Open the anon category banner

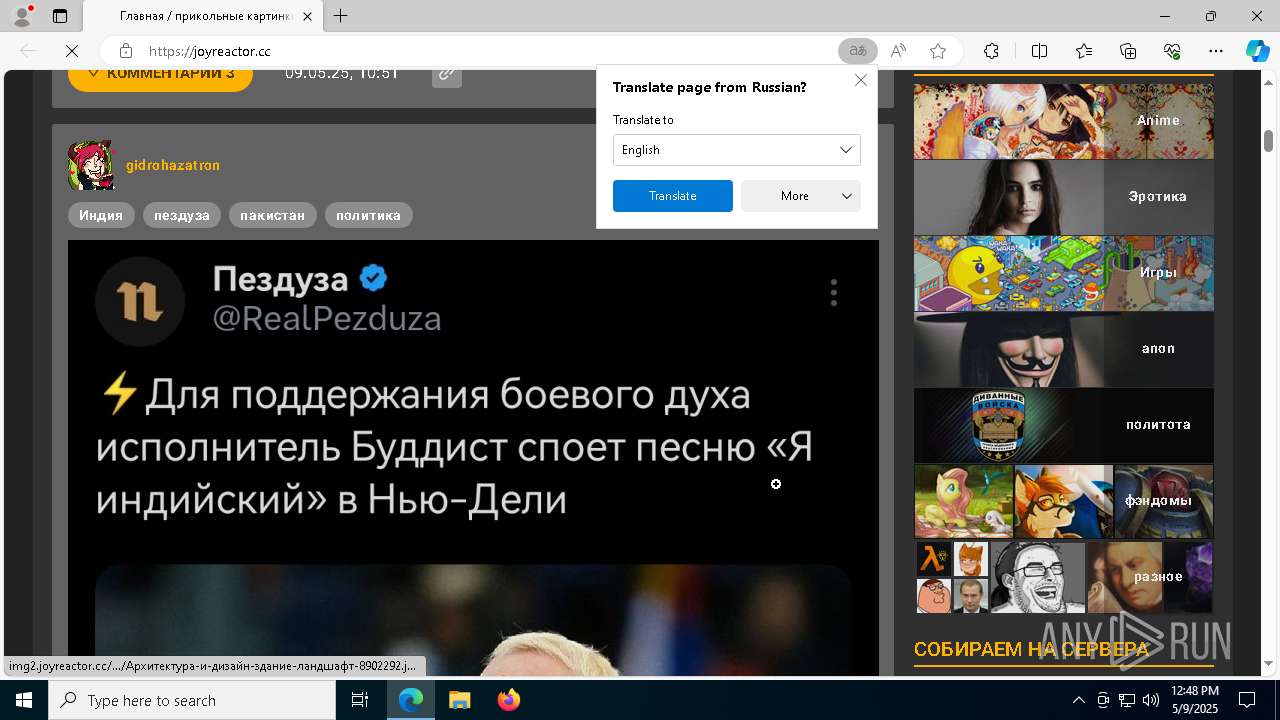1063,349
